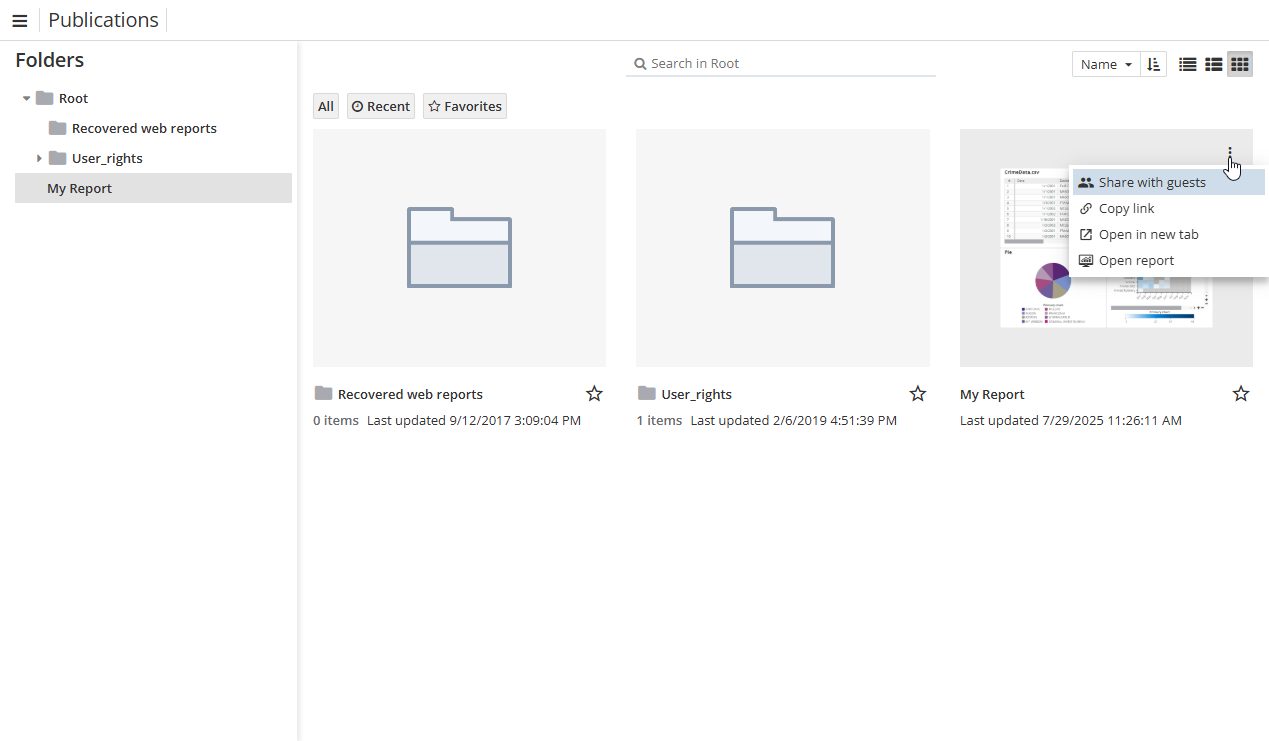
Task: Open the hamburger main menu
Action: pyautogui.click(x=19, y=21)
